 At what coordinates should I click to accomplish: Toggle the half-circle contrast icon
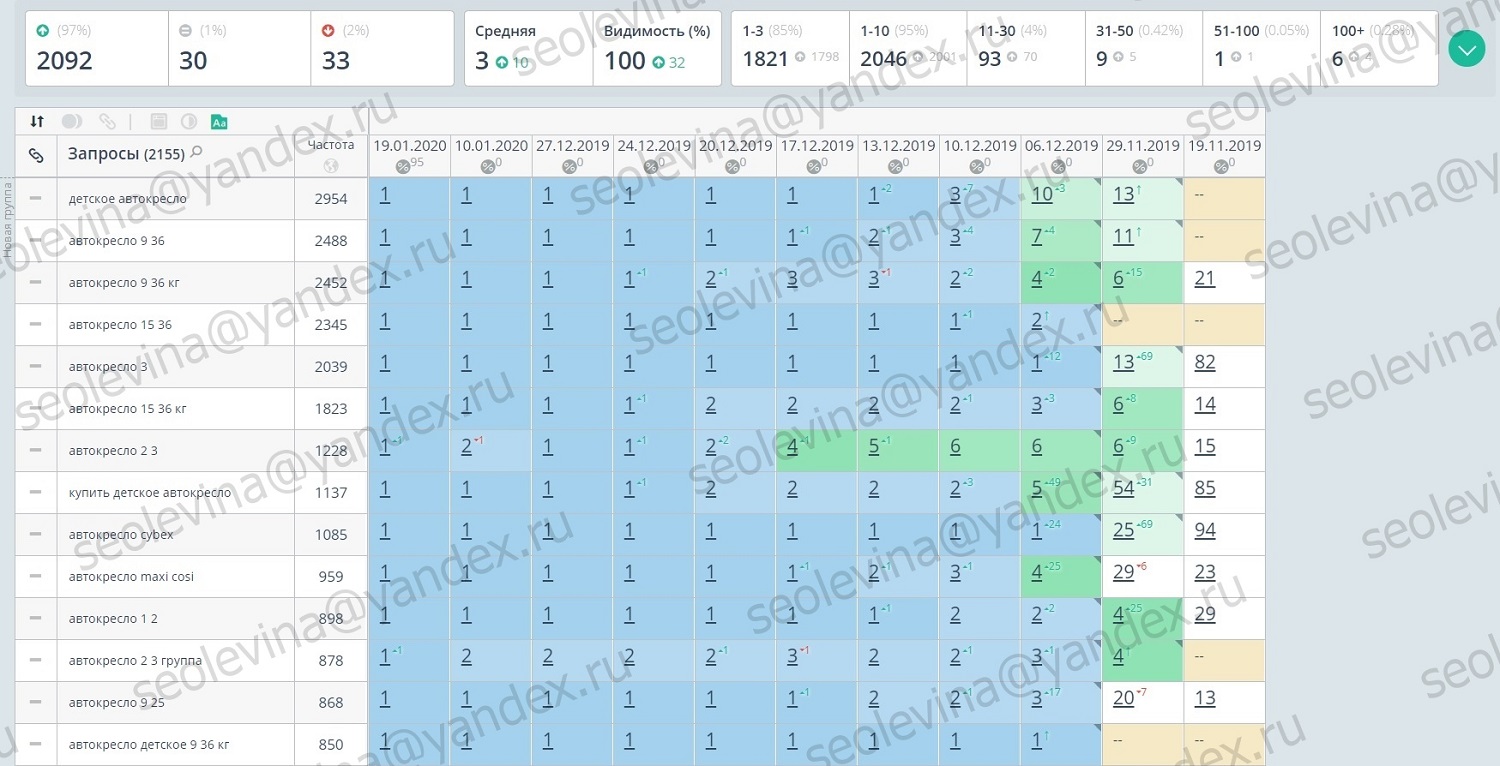tap(188, 121)
